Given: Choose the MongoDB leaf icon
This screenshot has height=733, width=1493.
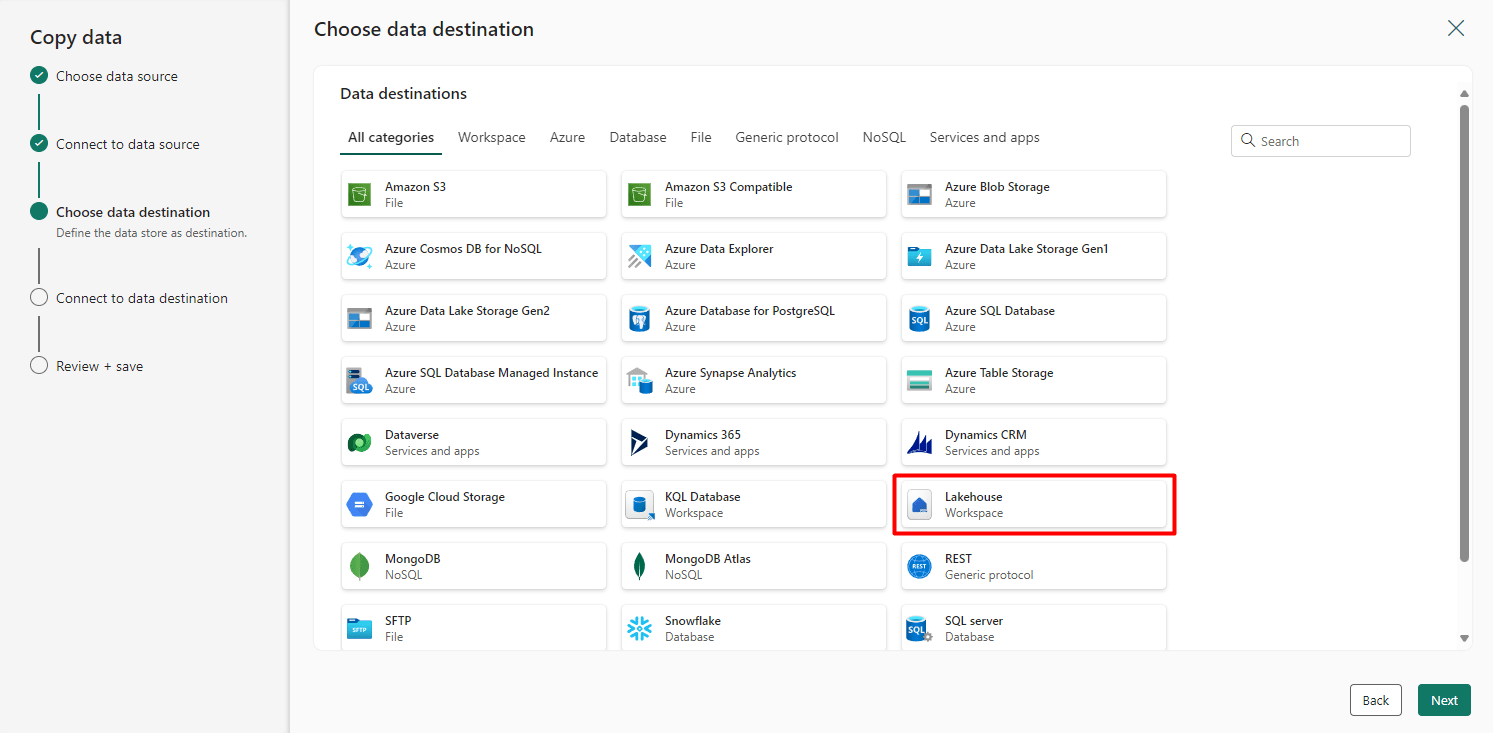Looking at the screenshot, I should 359,567.
